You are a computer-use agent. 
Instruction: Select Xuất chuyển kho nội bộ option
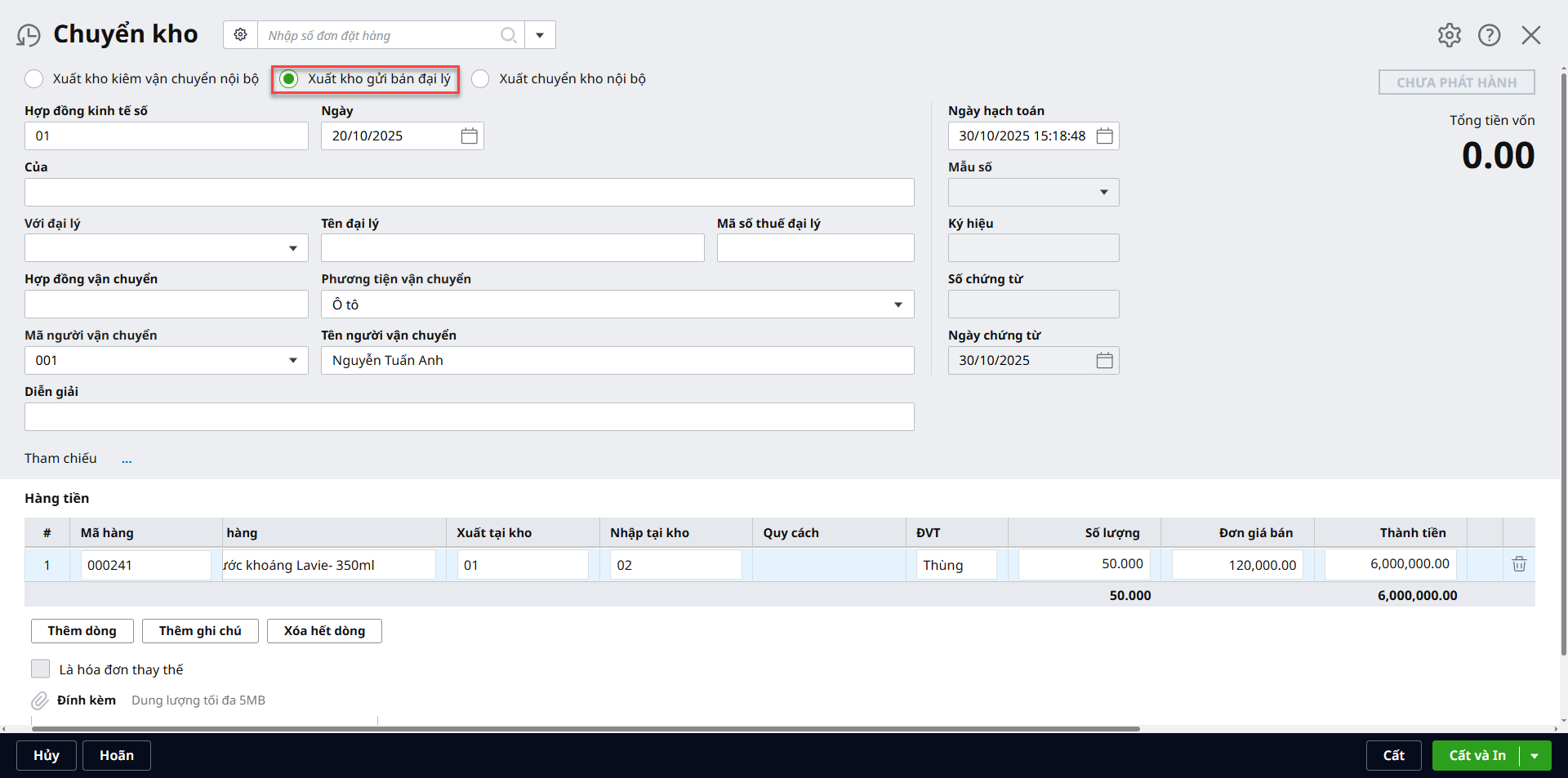[x=481, y=79]
